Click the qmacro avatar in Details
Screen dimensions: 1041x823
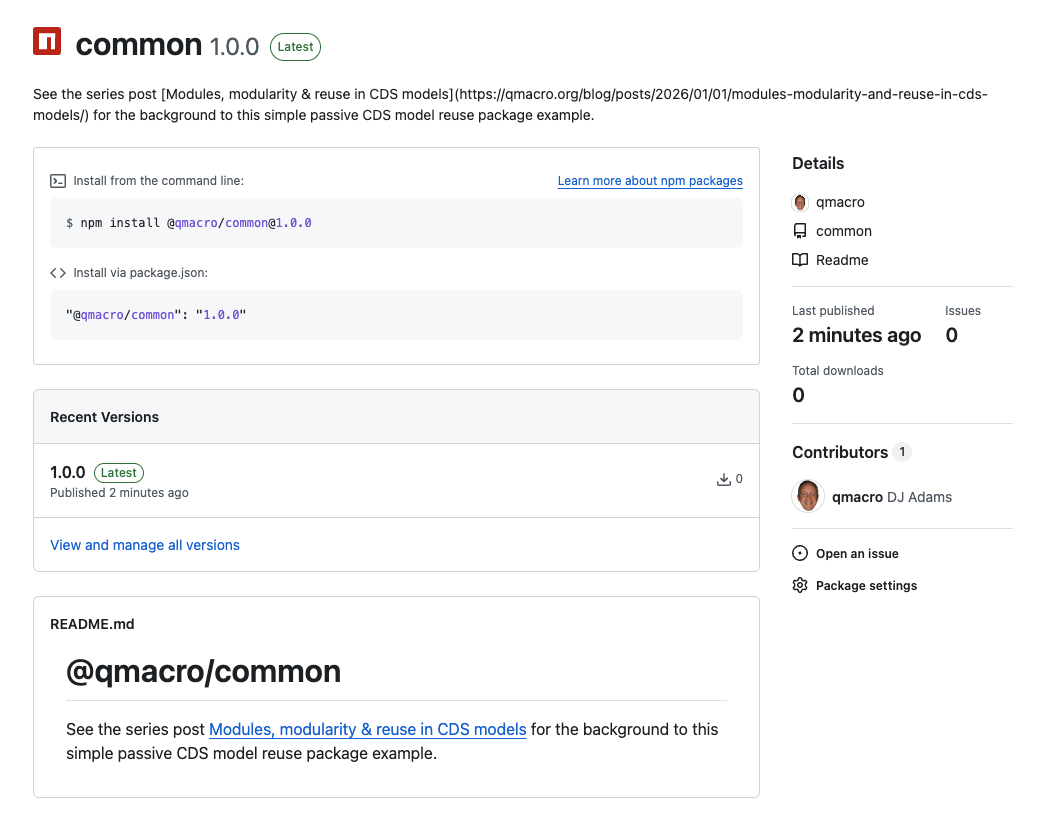tap(799, 202)
